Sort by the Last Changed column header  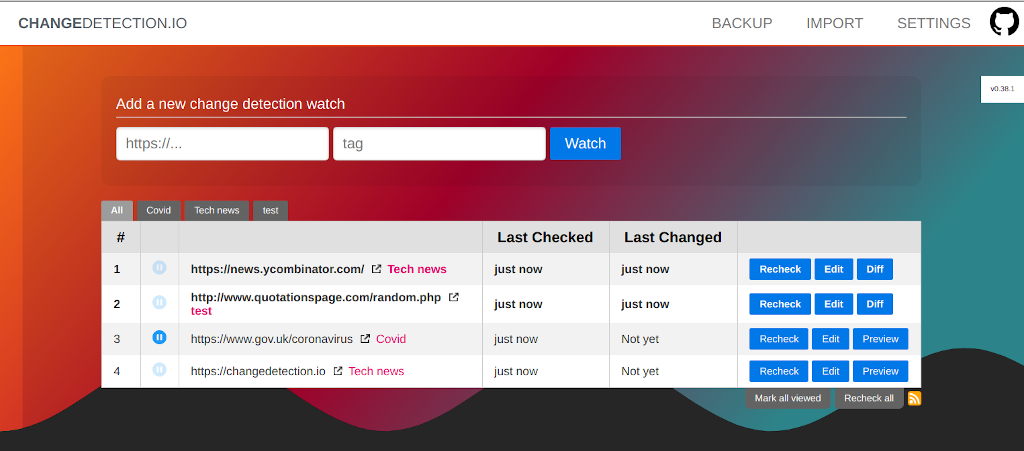coord(672,237)
